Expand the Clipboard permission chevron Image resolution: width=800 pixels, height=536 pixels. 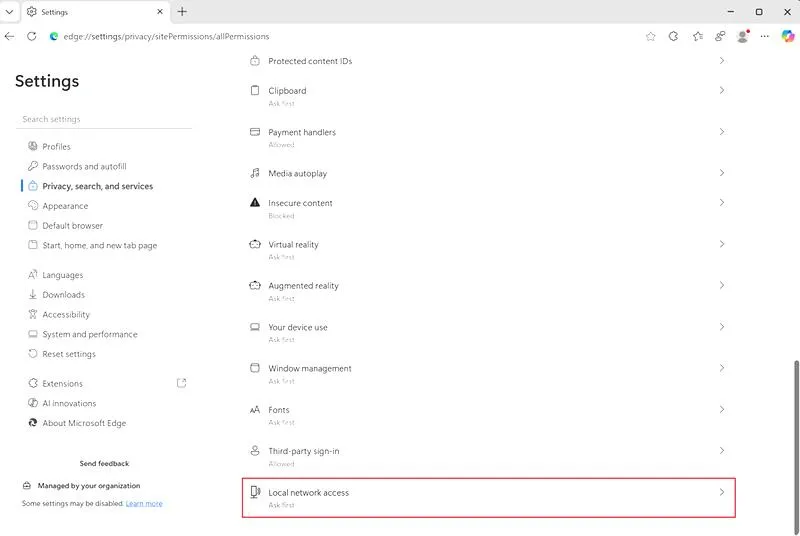tap(722, 90)
